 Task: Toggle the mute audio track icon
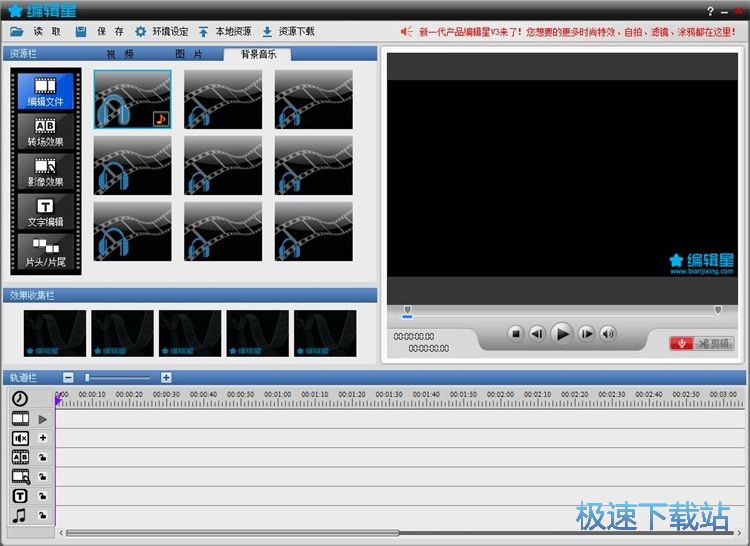pyautogui.click(x=20, y=438)
